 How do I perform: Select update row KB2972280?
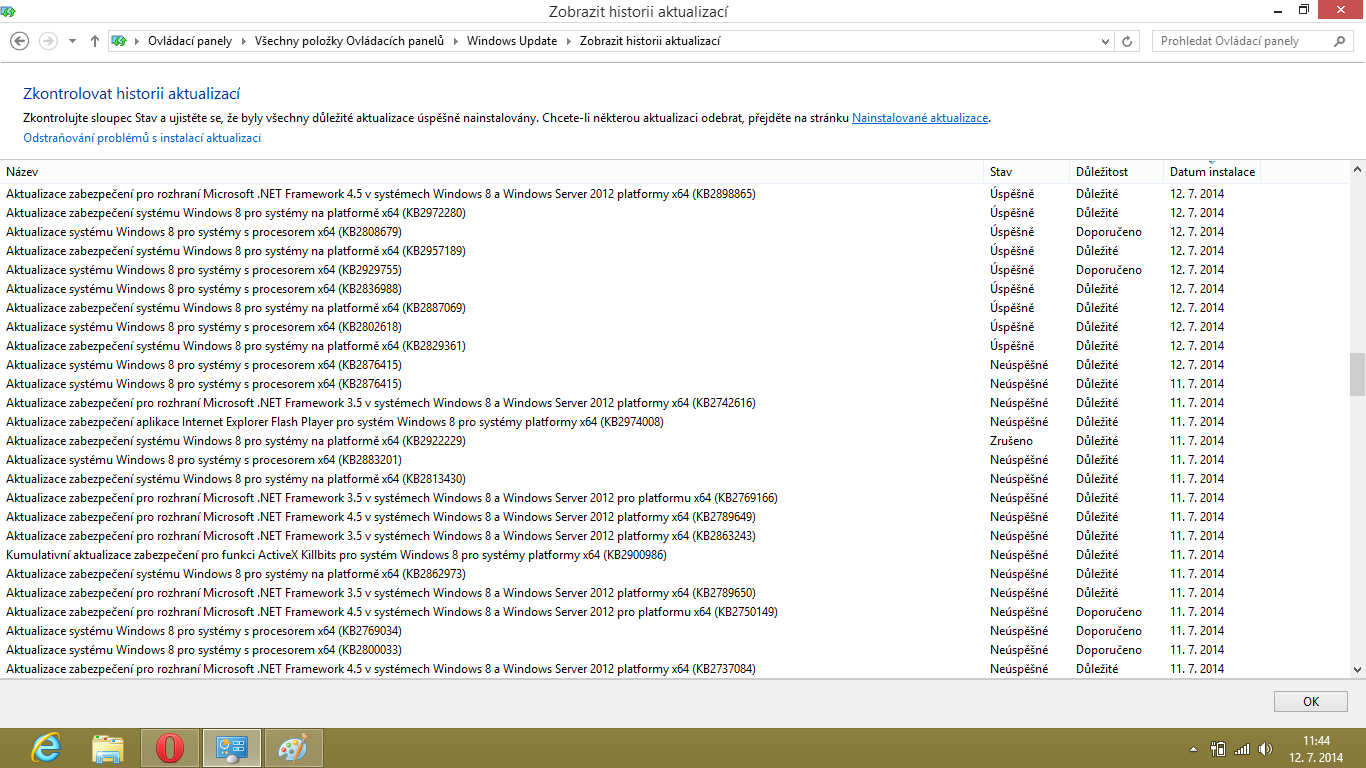click(674, 213)
